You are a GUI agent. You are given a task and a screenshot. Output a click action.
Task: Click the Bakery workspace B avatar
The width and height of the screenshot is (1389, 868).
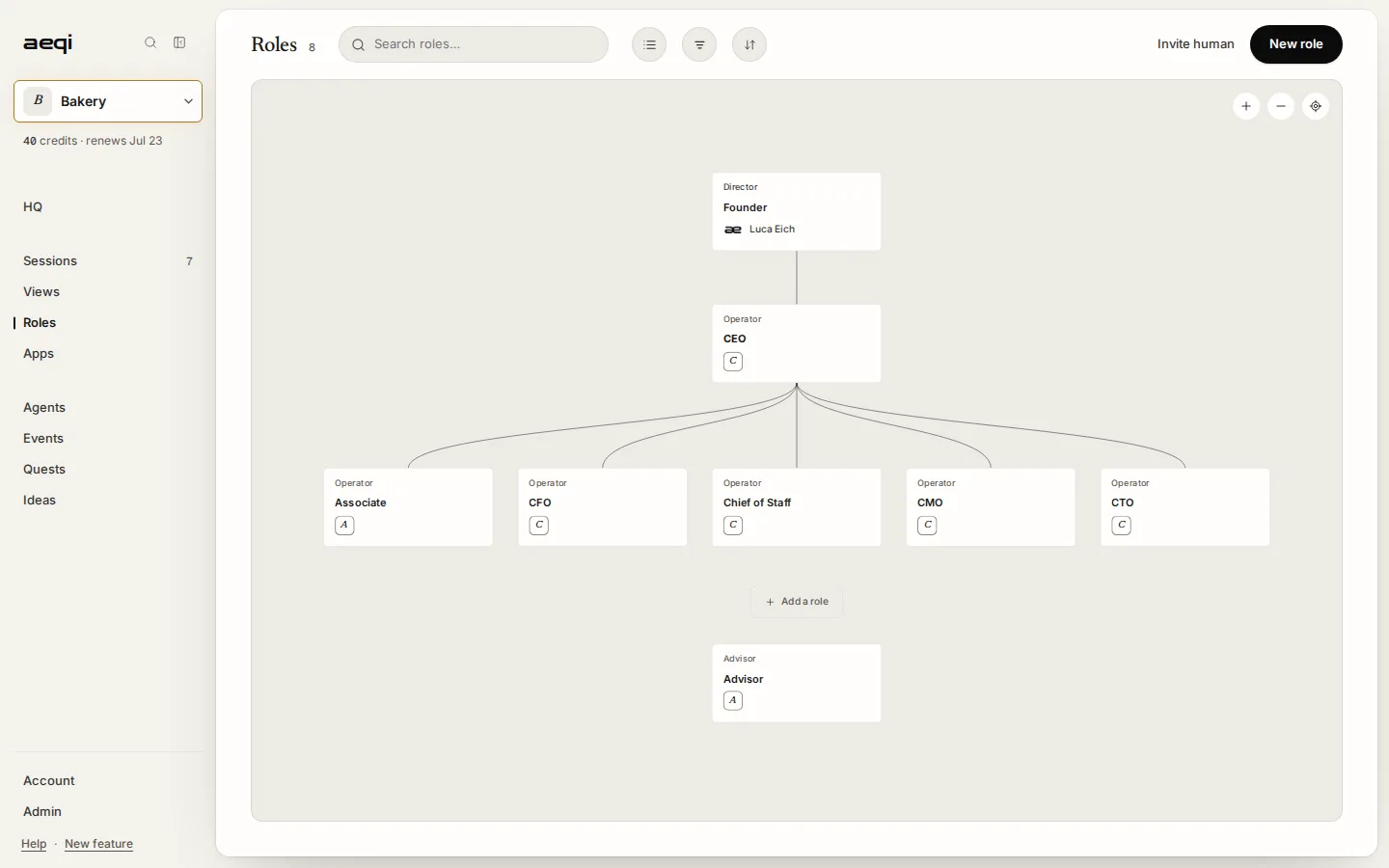(38, 101)
